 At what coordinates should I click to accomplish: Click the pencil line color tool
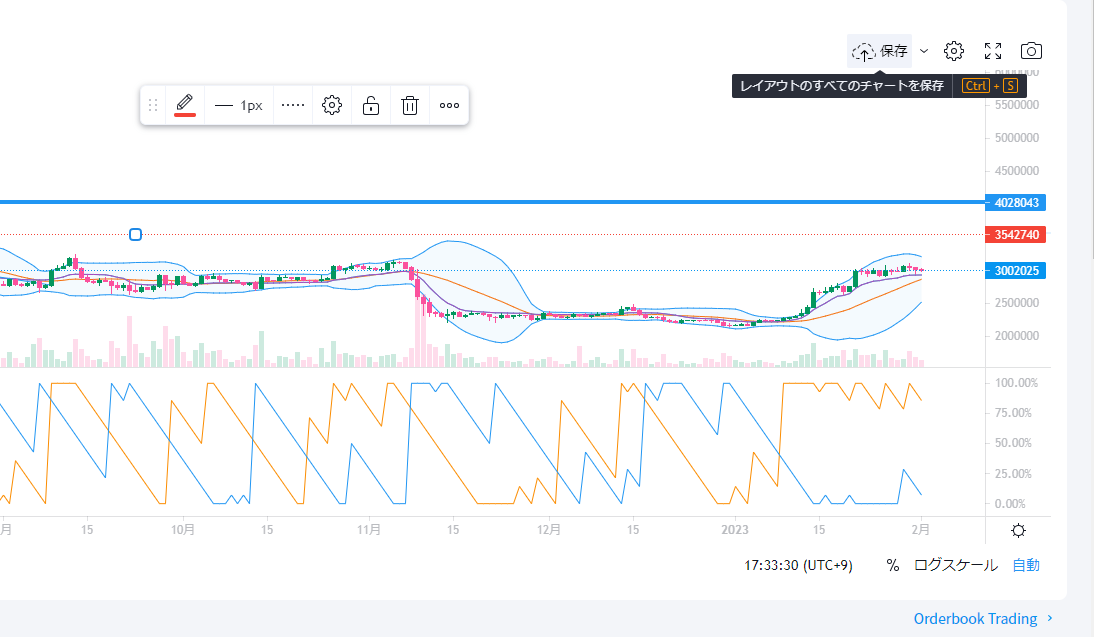(x=185, y=105)
